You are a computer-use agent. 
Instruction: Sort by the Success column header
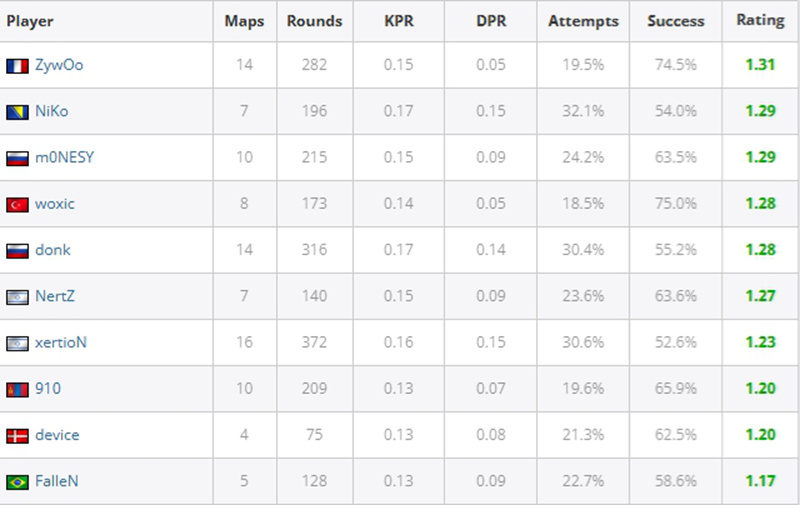point(676,21)
